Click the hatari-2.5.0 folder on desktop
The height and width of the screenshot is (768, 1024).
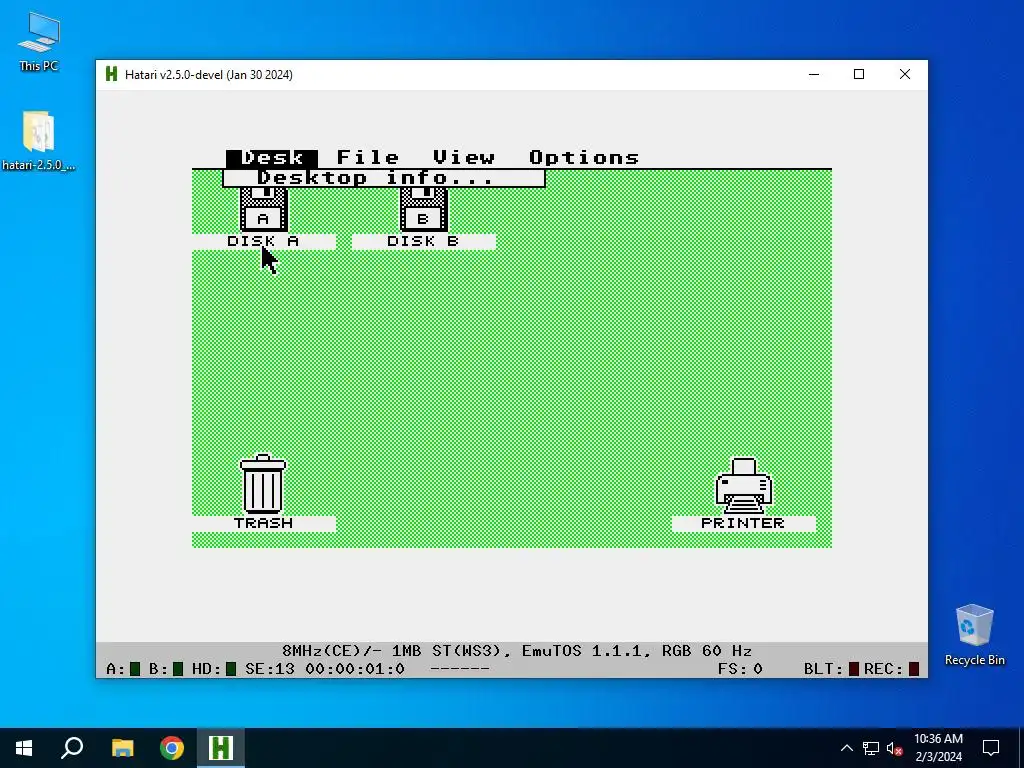39,140
